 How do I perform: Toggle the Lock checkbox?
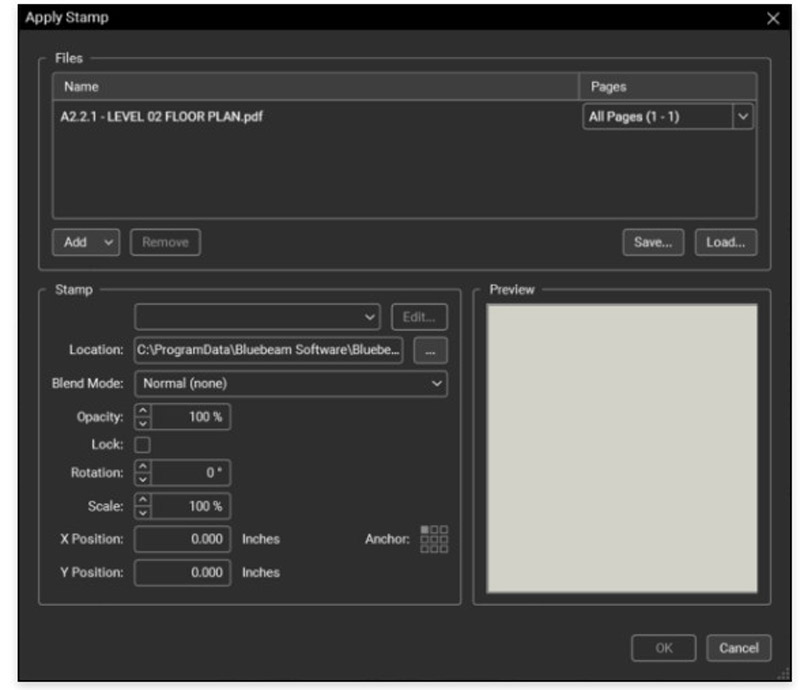[142, 445]
